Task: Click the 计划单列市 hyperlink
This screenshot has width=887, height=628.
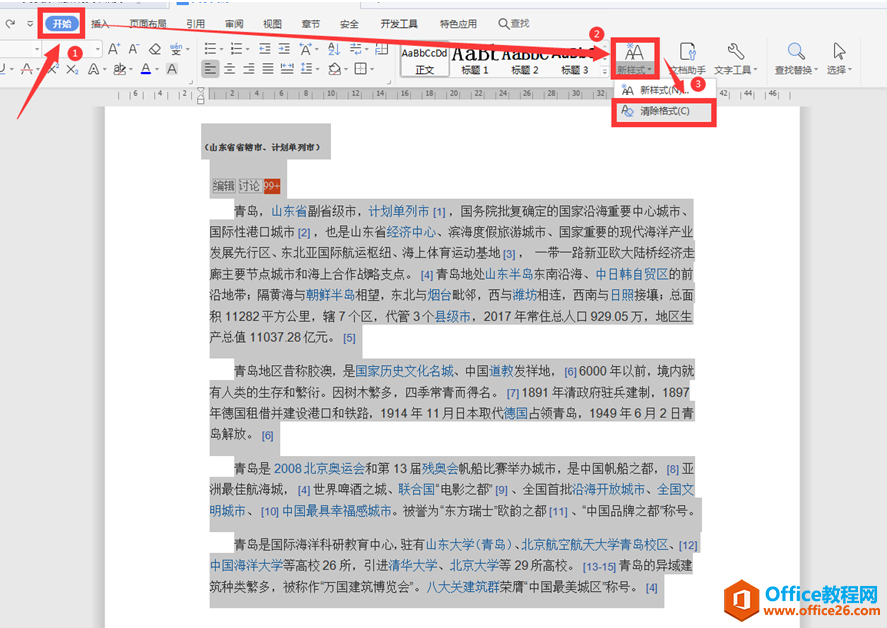Action: tap(399, 212)
